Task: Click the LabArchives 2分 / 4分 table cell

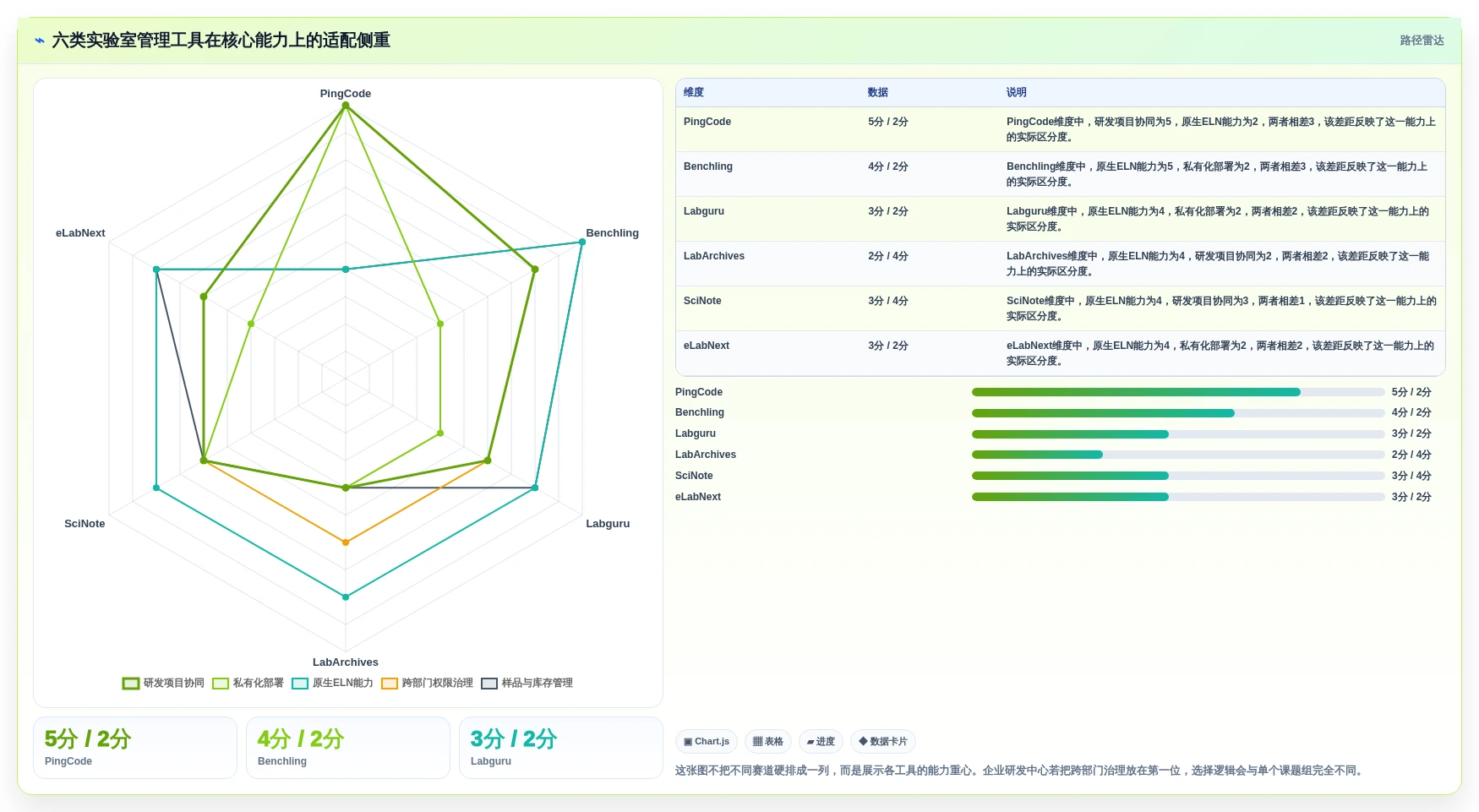Action: (888, 256)
